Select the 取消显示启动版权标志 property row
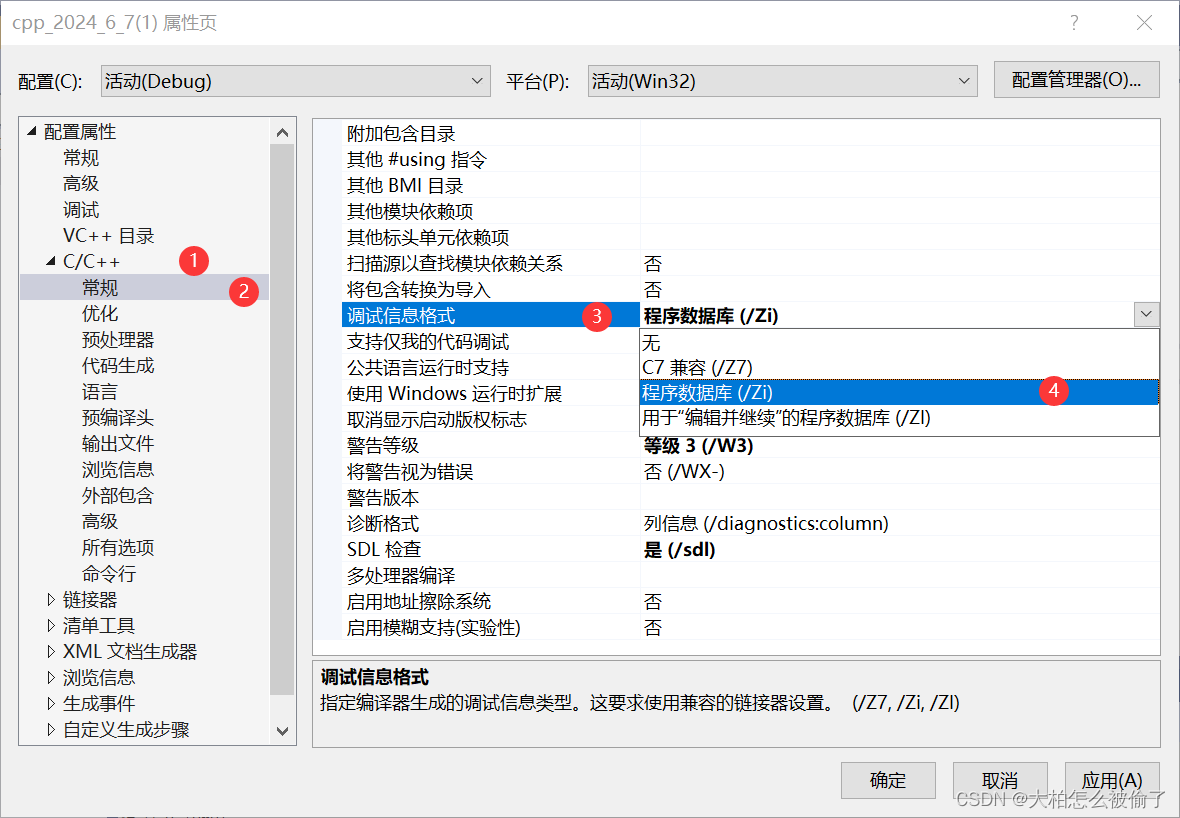Screen dimensions: 1180x818 pos(491,419)
